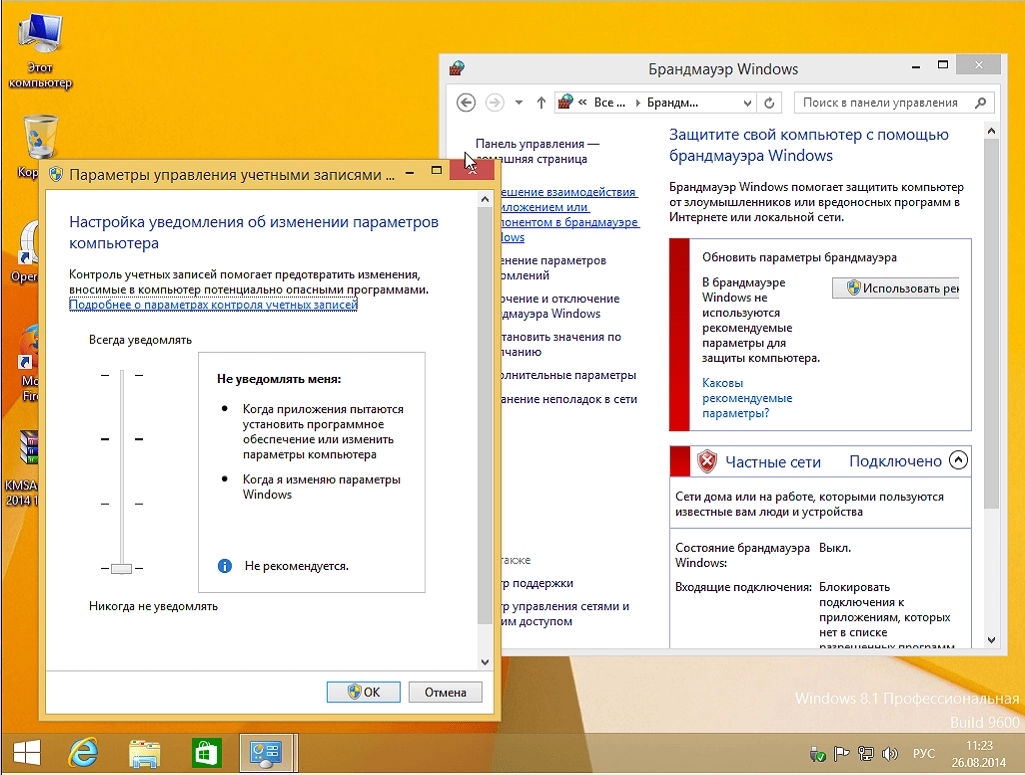This screenshot has height=775, width=1025.
Task: Click the Подключено status text
Action: click(895, 461)
